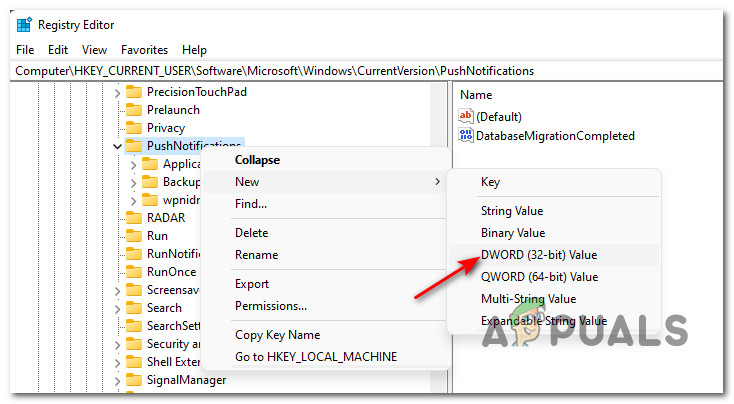The image size is (734, 404).
Task: Select the Privacy key label
Action: (166, 128)
